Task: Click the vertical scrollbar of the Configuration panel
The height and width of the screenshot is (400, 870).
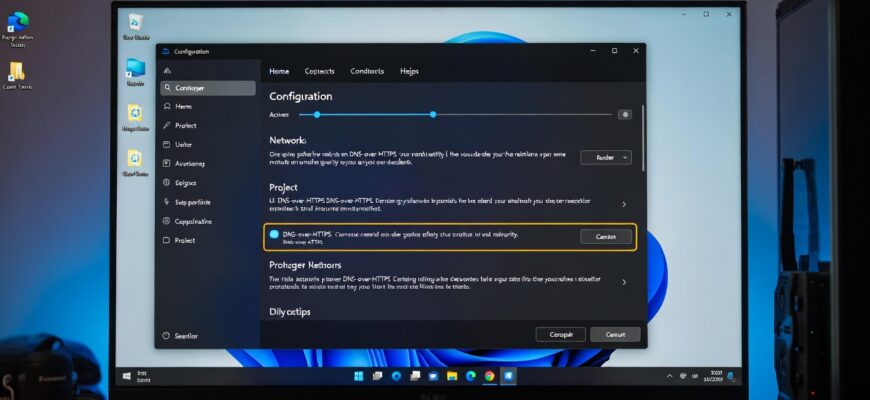Action: click(643, 139)
